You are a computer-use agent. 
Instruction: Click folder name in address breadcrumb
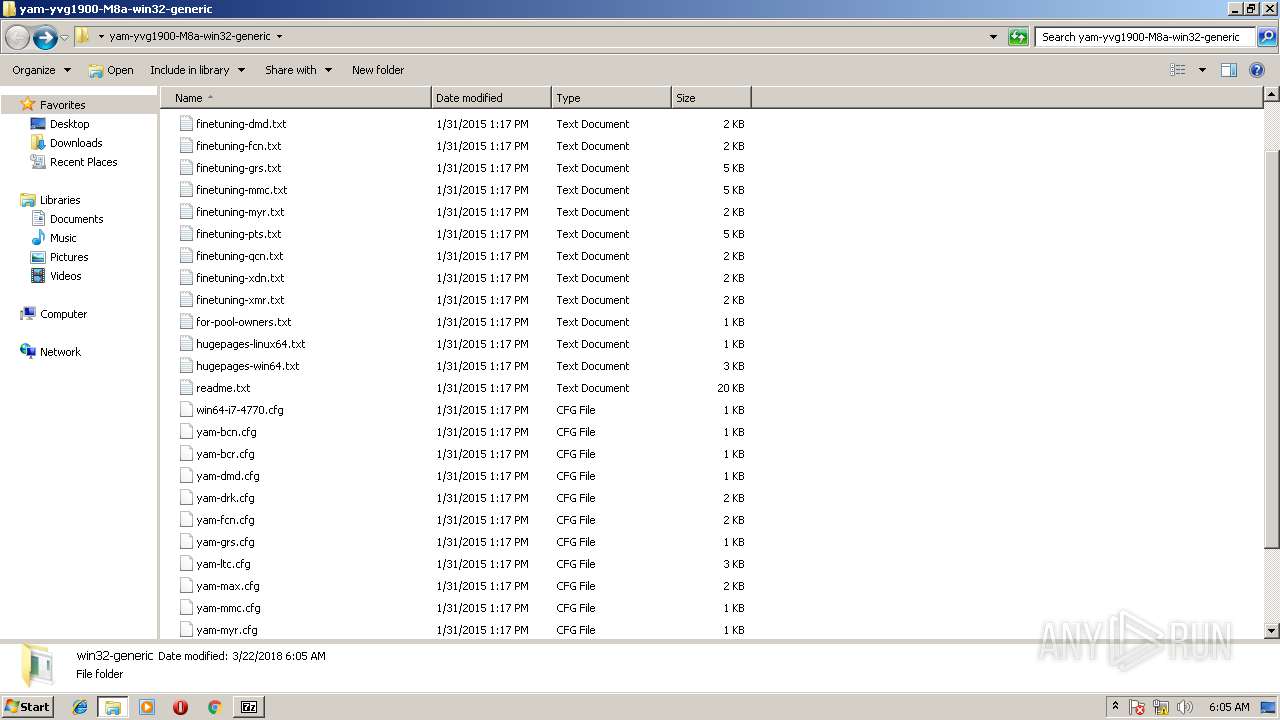tap(190, 37)
